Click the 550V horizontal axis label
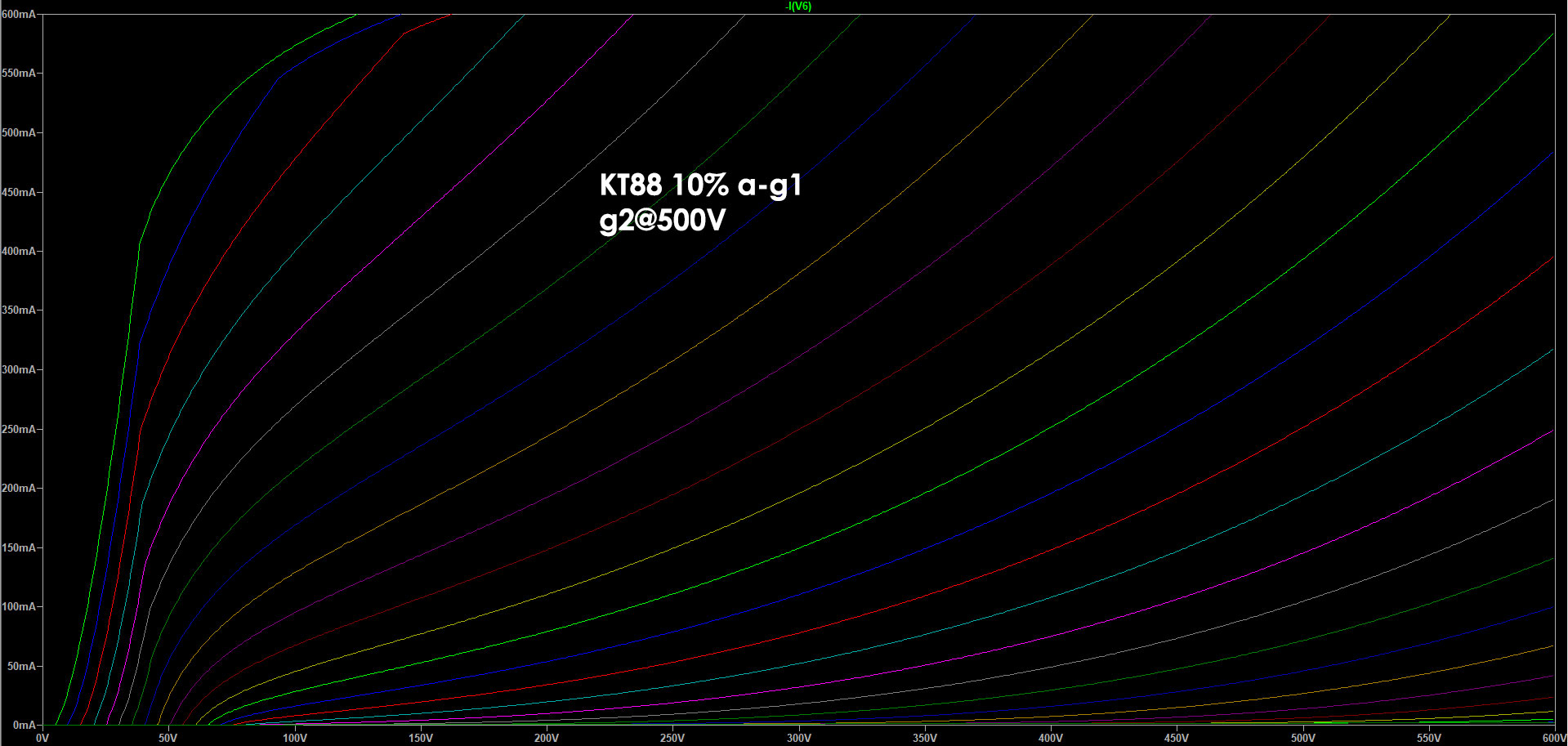1568x746 pixels. coord(1428,738)
